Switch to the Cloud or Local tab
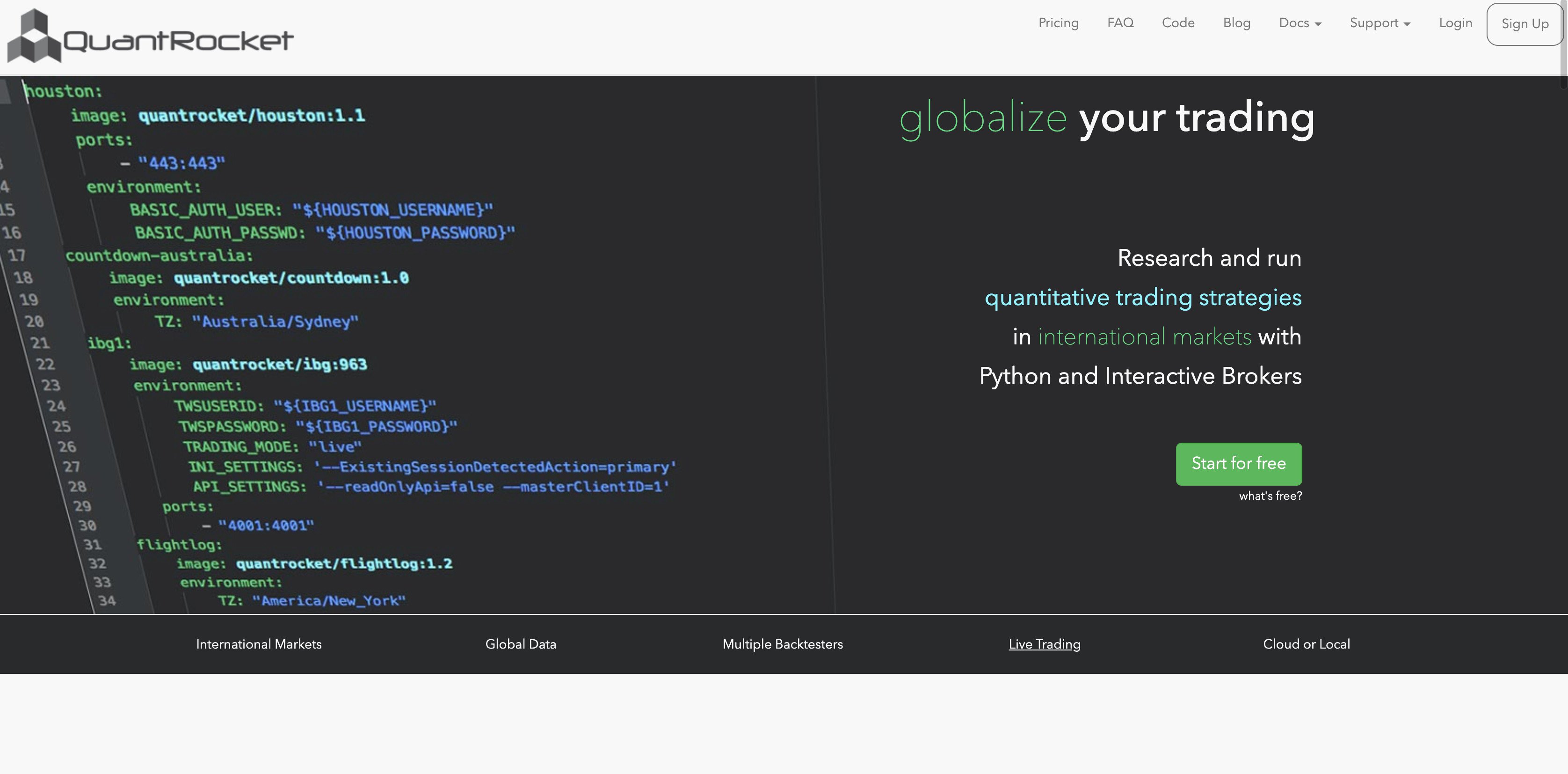 tap(1306, 644)
